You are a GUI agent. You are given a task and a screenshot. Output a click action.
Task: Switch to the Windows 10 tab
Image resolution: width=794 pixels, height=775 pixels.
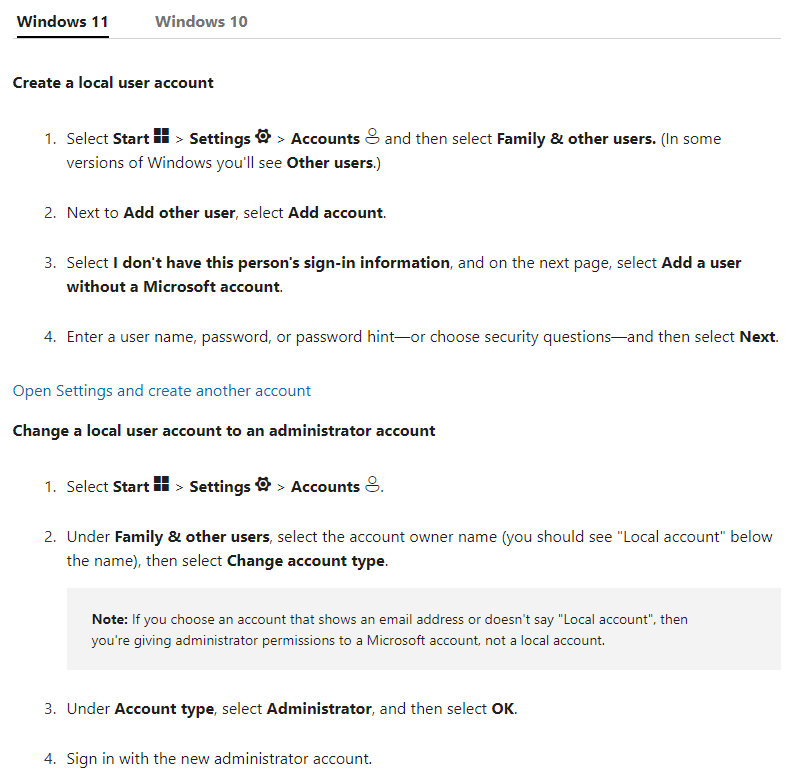(x=201, y=22)
